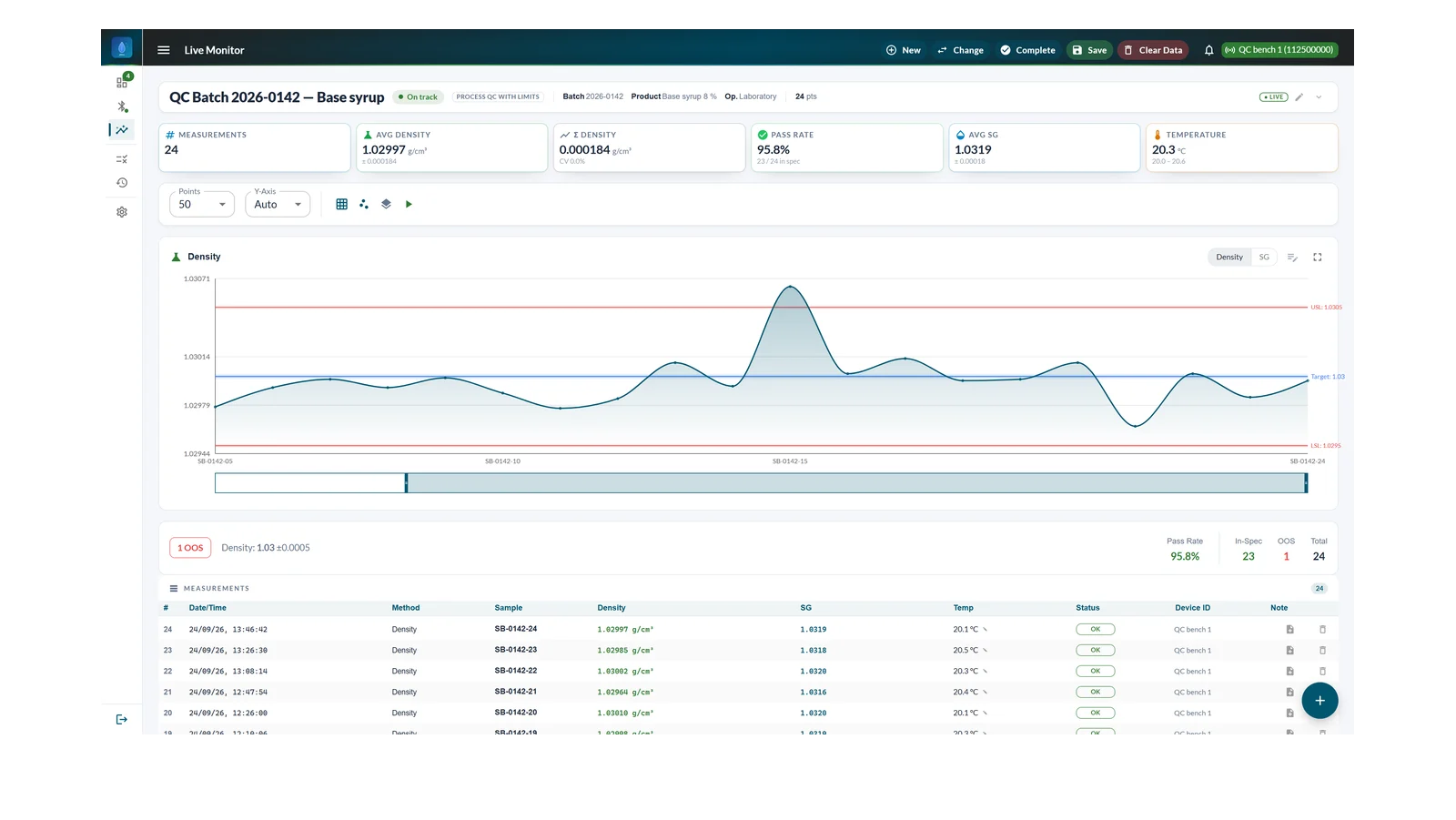Open the notifications bell
1456x820 pixels.
click(x=1208, y=50)
